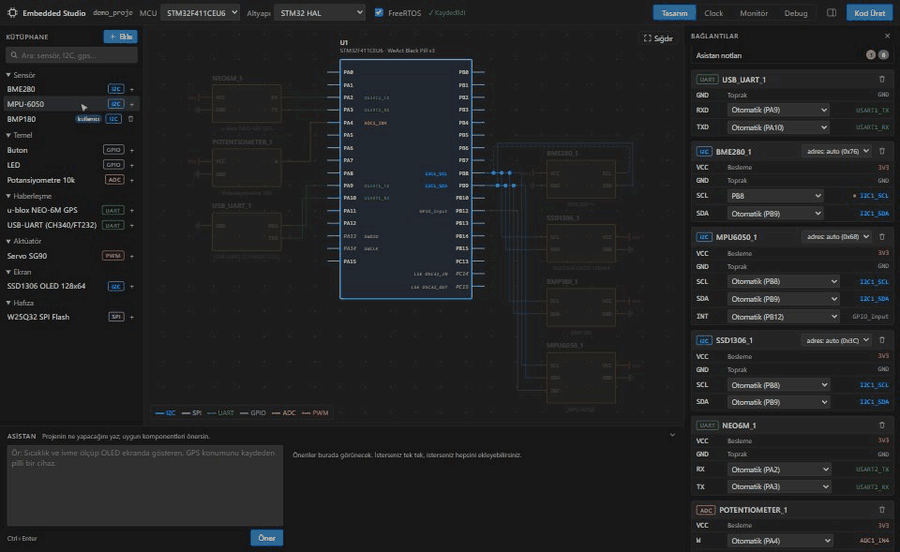The image size is (900, 552).
Task: Switch to Tasarım tab
Action: [674, 13]
